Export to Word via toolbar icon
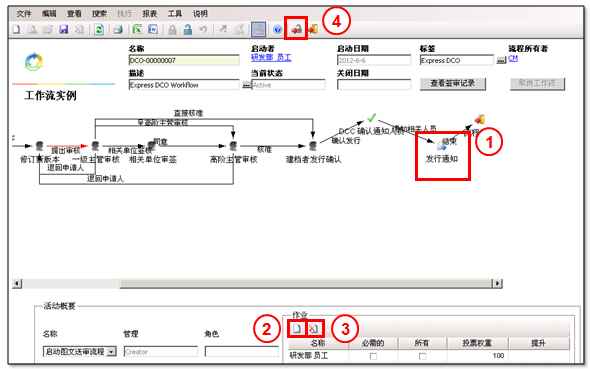 (153, 29)
